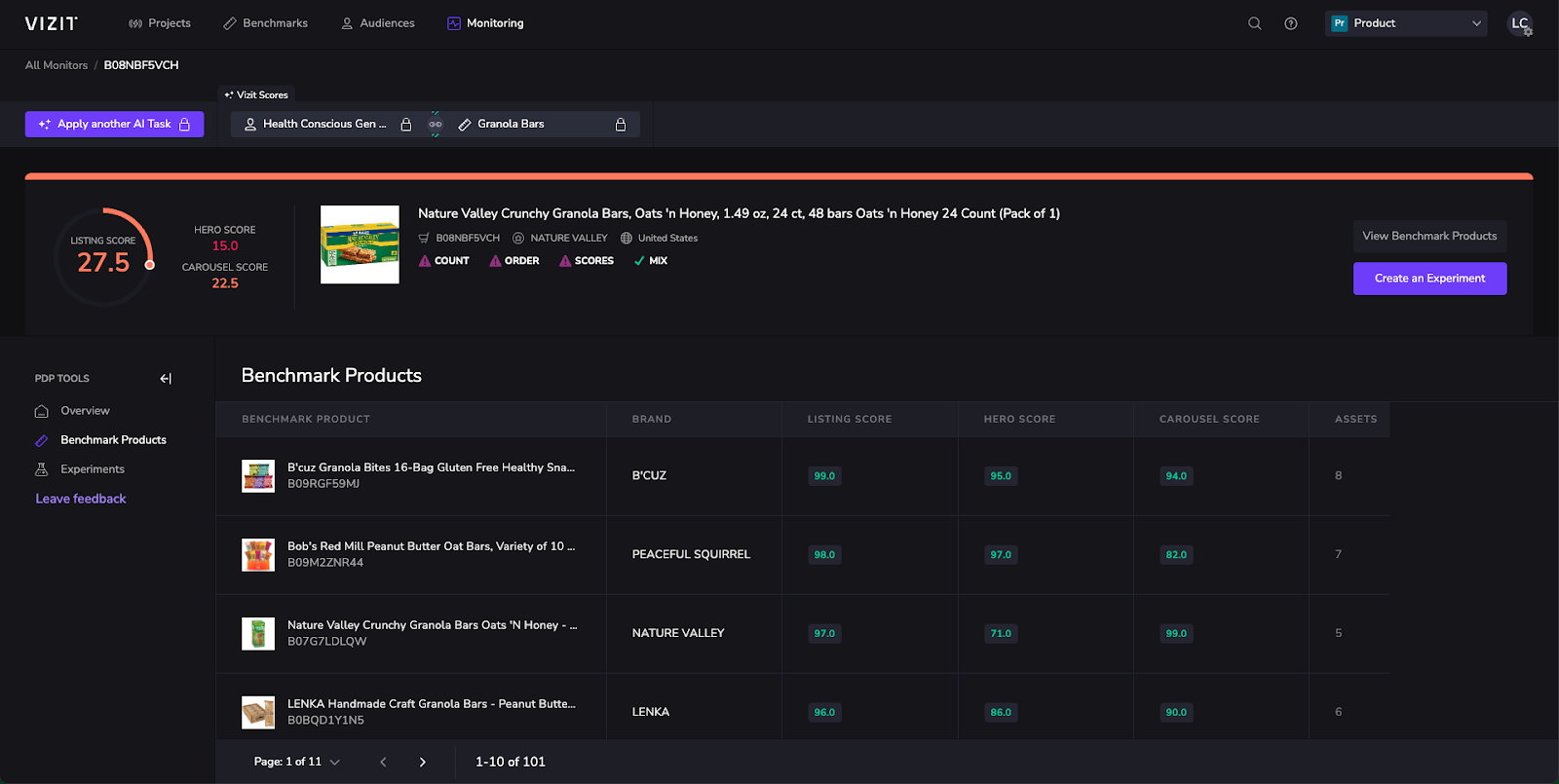The width and height of the screenshot is (1559, 784).
Task: Click LENKA Handmade Craft Granola Bars name
Action: [x=432, y=704]
